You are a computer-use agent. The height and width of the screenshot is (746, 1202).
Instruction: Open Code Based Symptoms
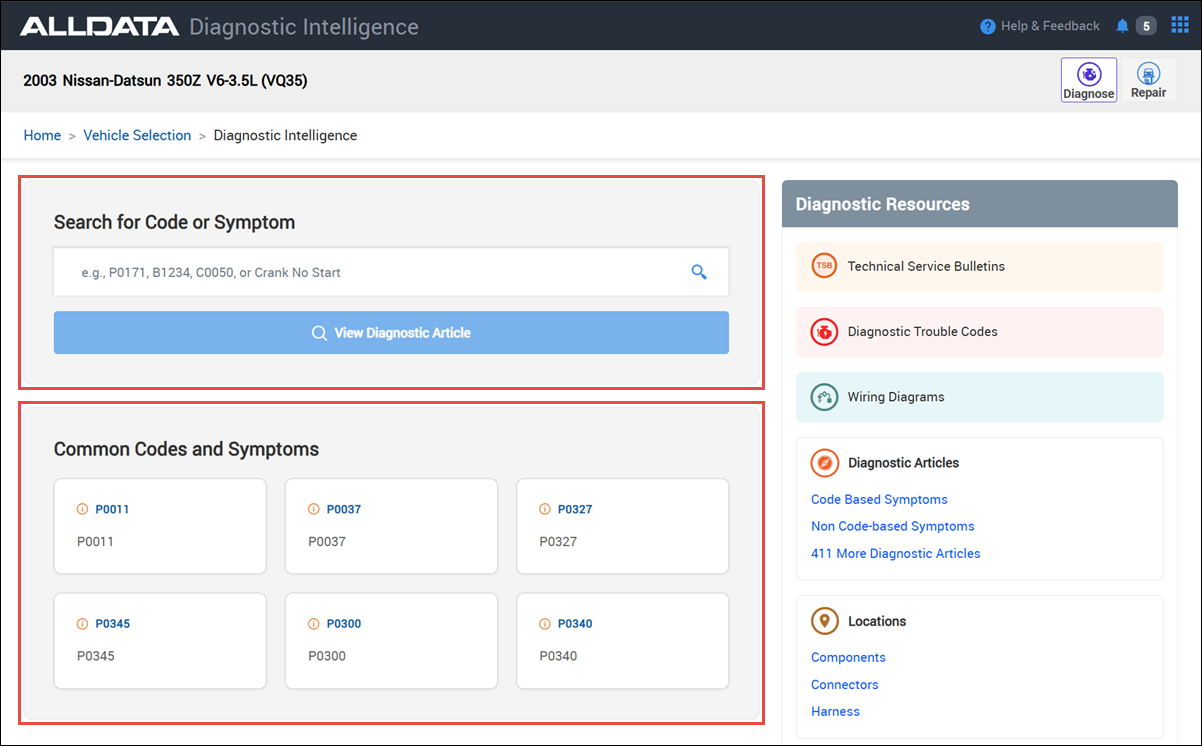pos(878,499)
